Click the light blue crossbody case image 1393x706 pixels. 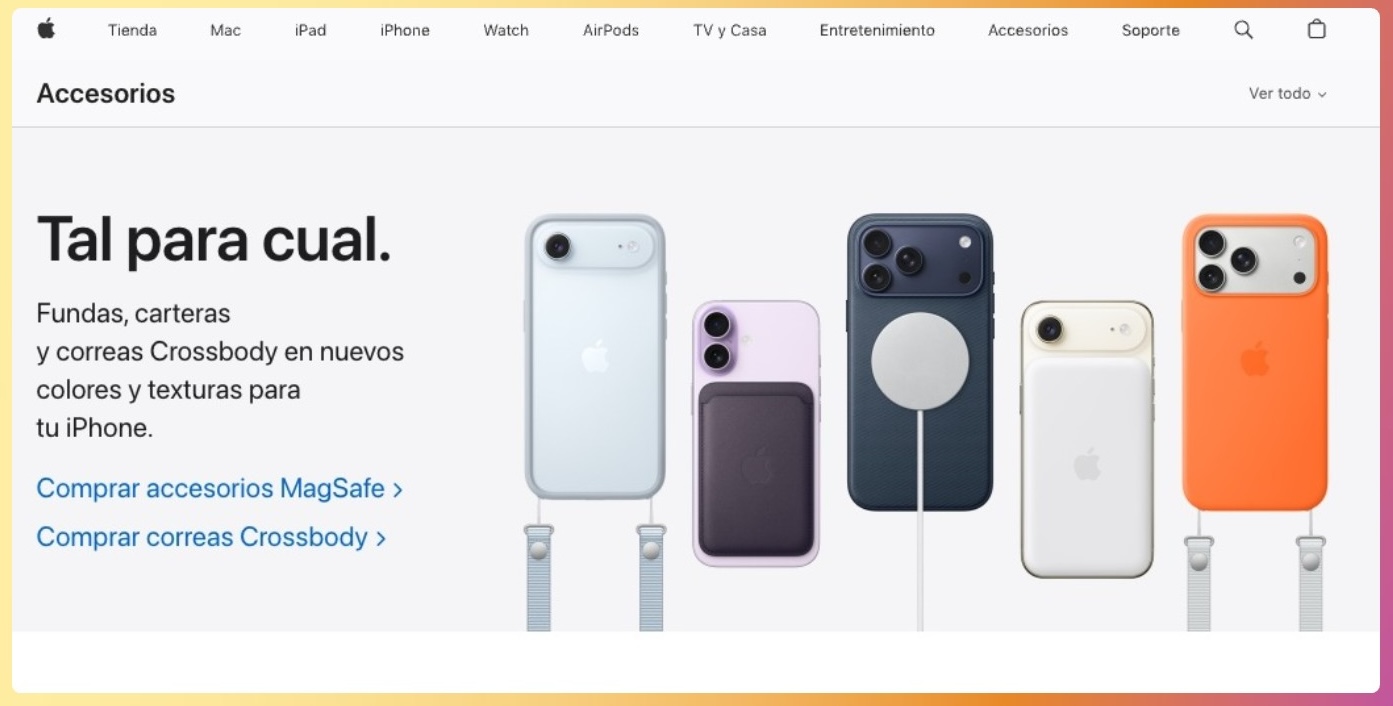tap(595, 420)
